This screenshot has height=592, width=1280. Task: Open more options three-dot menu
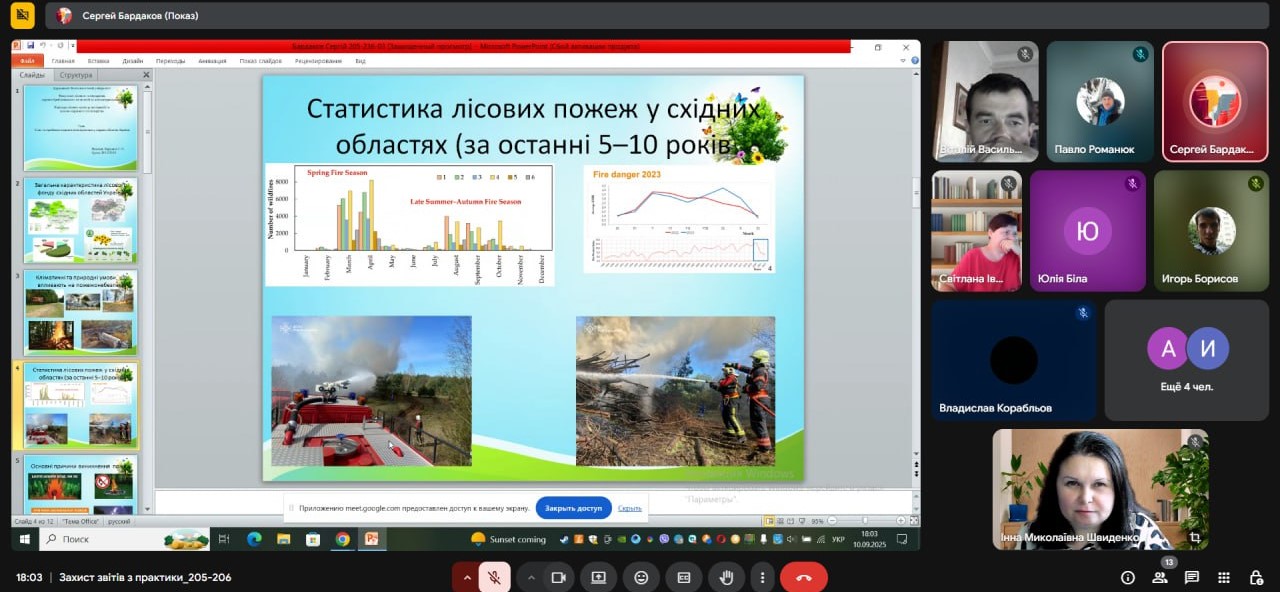[x=763, y=577]
